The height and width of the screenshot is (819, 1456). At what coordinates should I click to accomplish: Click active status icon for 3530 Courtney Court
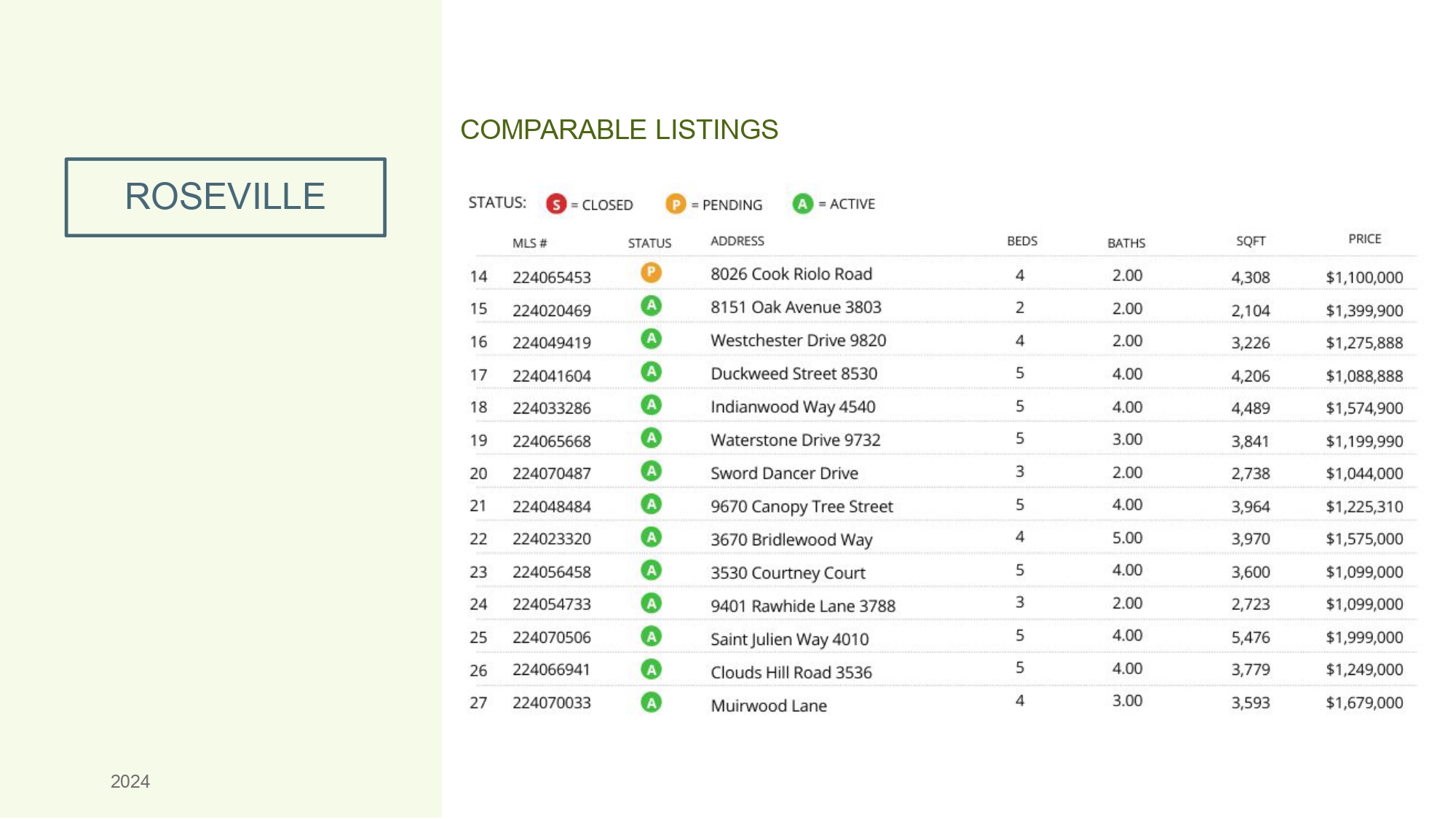[x=651, y=570]
